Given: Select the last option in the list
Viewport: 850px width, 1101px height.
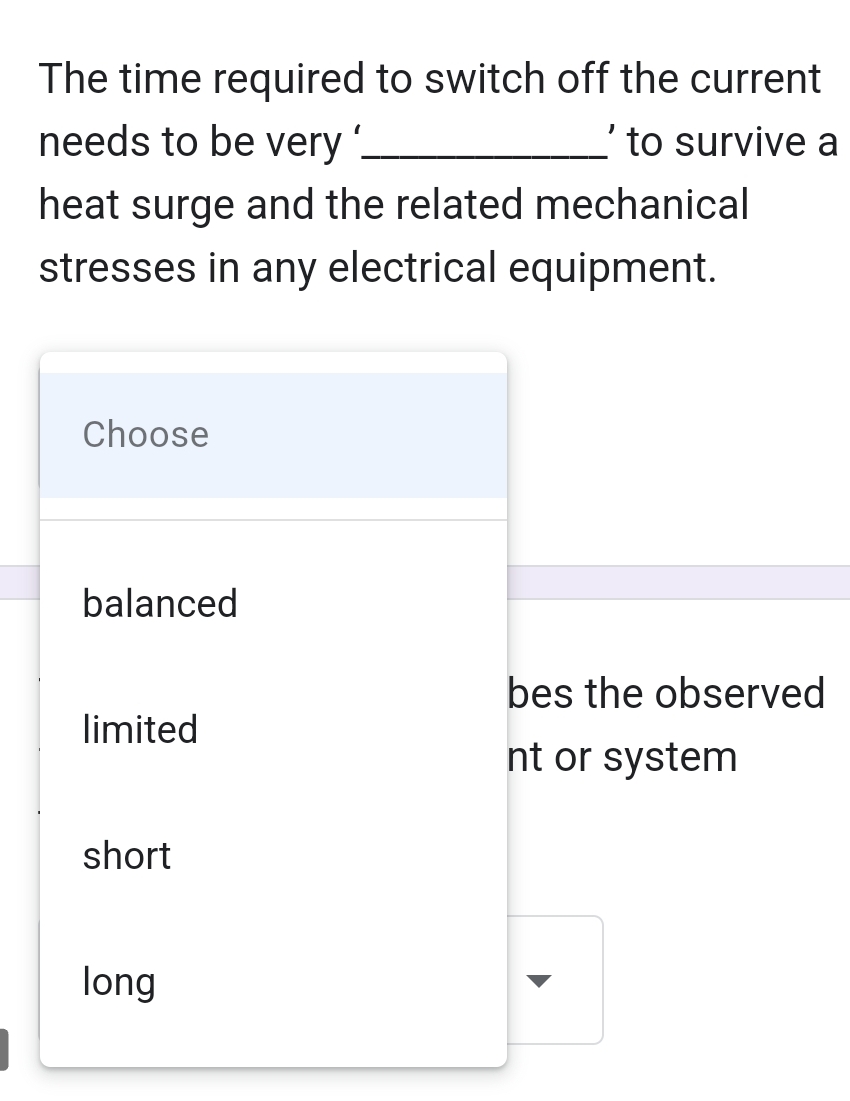Looking at the screenshot, I should tap(117, 982).
